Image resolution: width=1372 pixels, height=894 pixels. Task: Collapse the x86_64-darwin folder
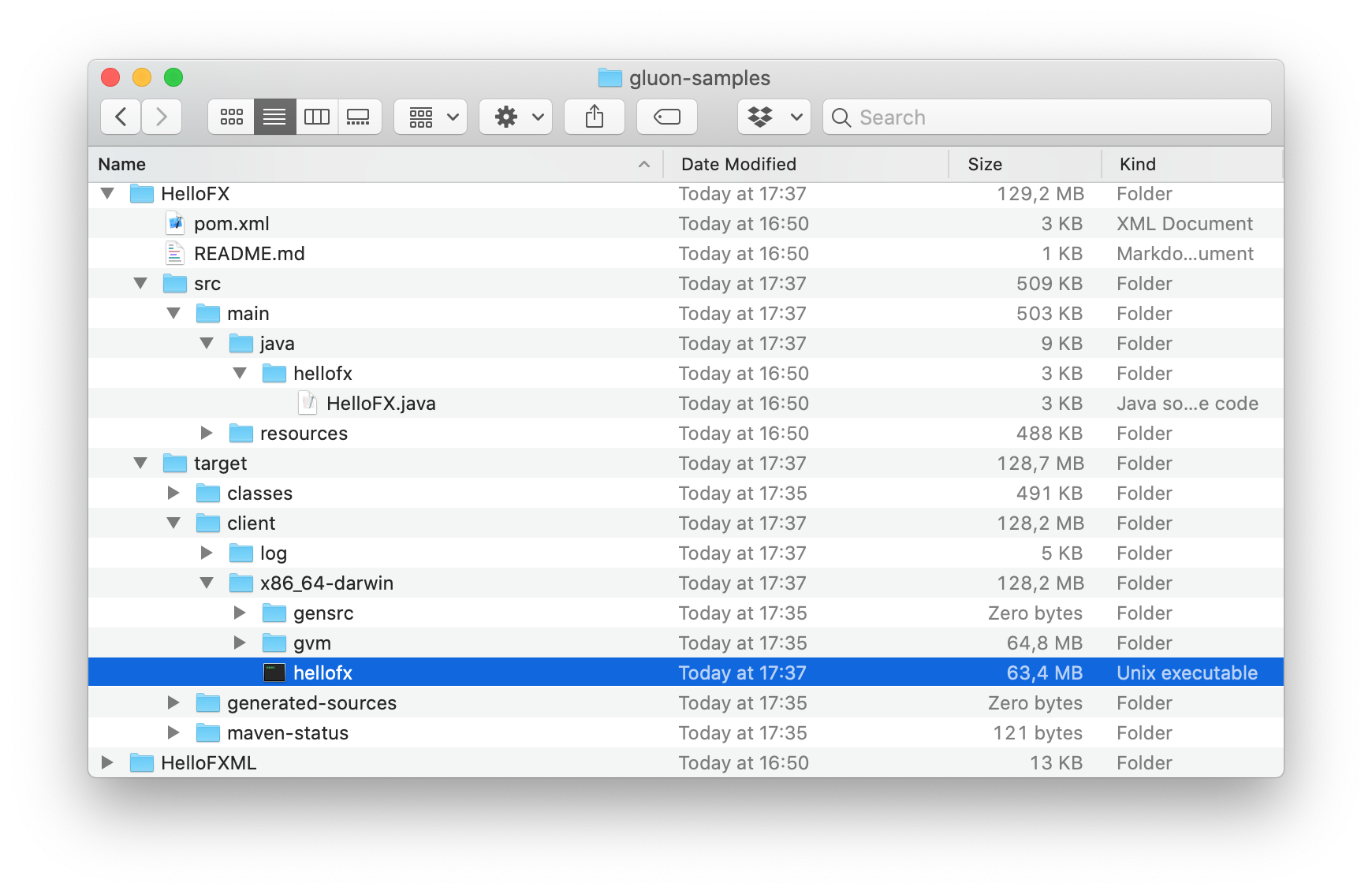coord(207,583)
